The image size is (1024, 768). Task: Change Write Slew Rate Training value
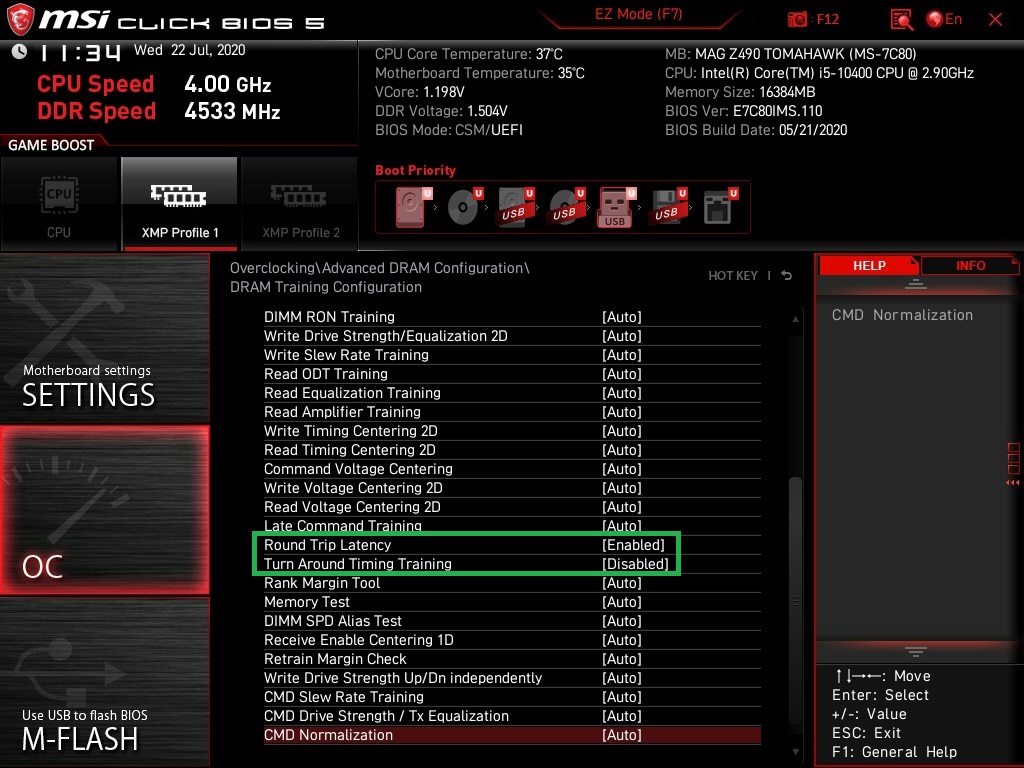point(622,355)
